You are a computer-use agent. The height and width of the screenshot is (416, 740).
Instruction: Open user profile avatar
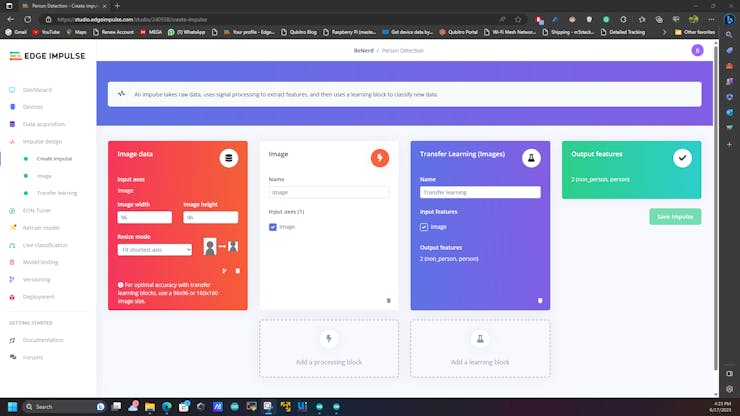(697, 51)
